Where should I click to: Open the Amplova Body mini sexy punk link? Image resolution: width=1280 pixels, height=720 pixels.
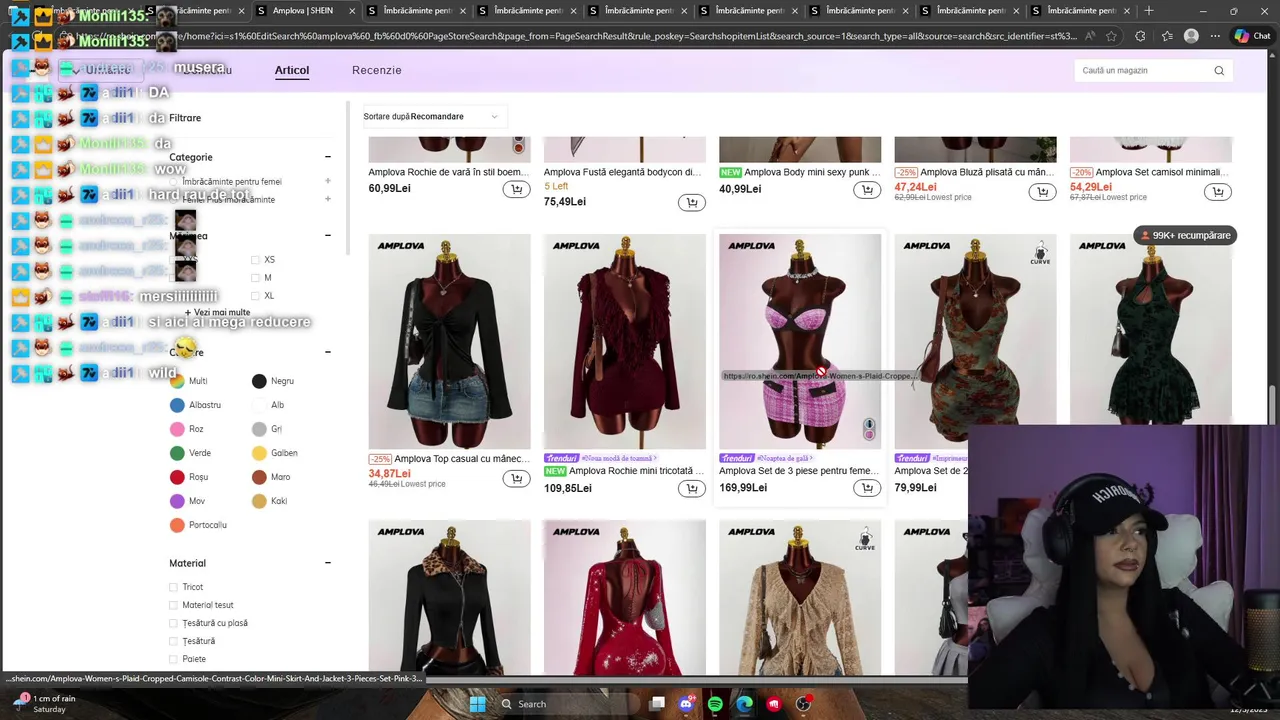(x=812, y=172)
